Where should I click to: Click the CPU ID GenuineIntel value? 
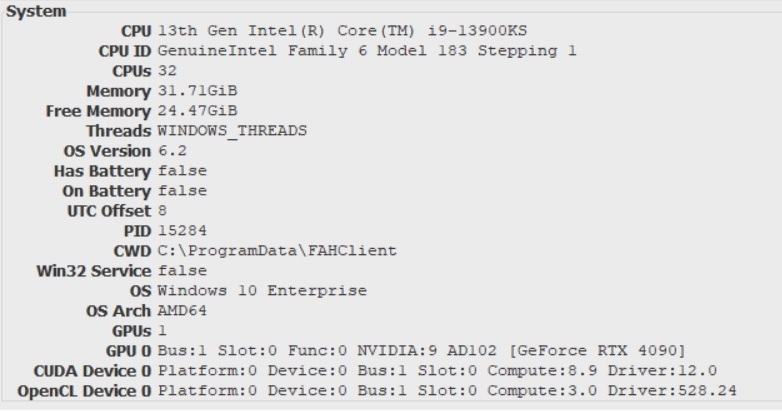(x=367, y=51)
